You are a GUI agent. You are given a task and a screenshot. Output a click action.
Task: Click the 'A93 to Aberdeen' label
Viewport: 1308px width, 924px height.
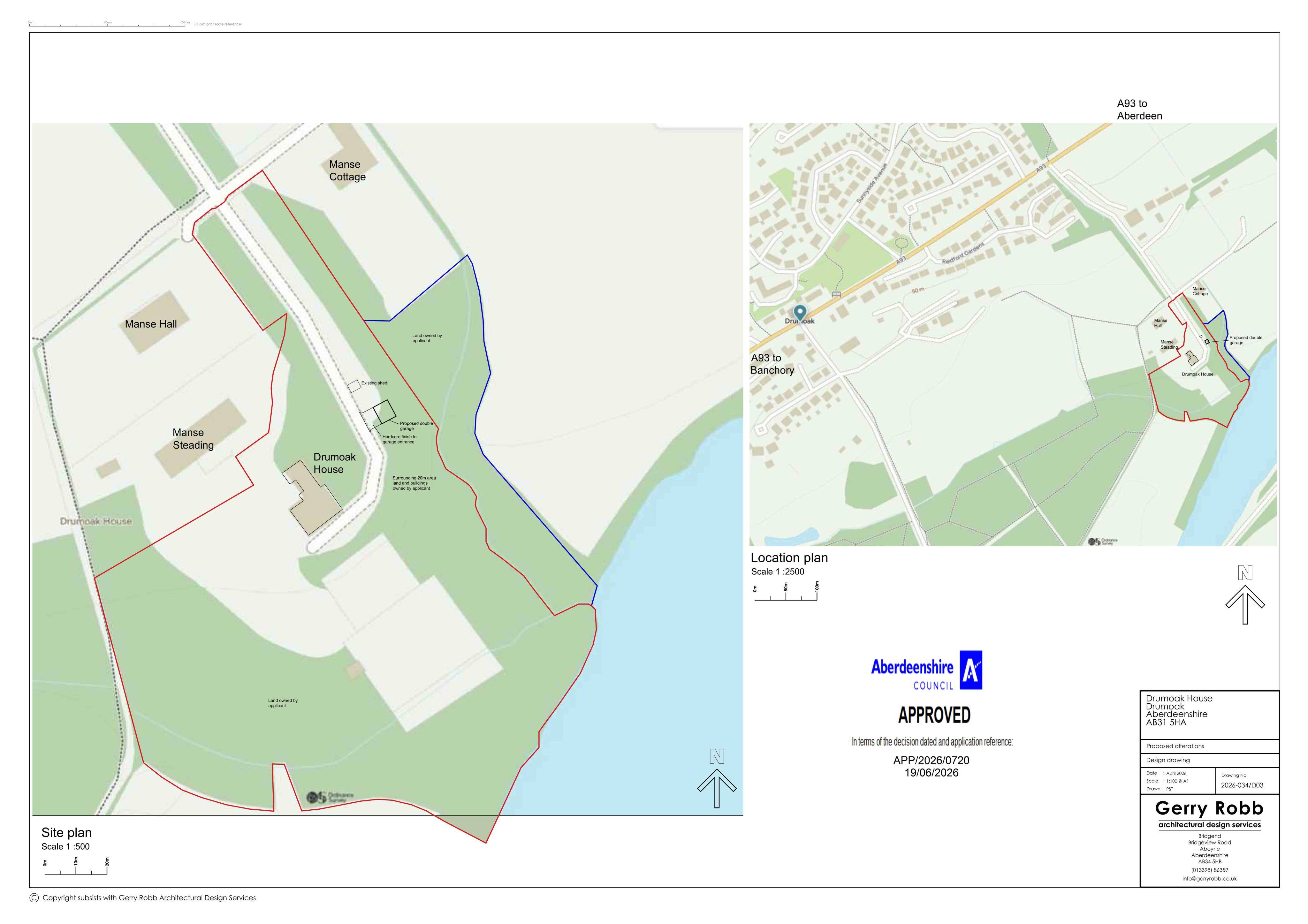[1139, 110]
